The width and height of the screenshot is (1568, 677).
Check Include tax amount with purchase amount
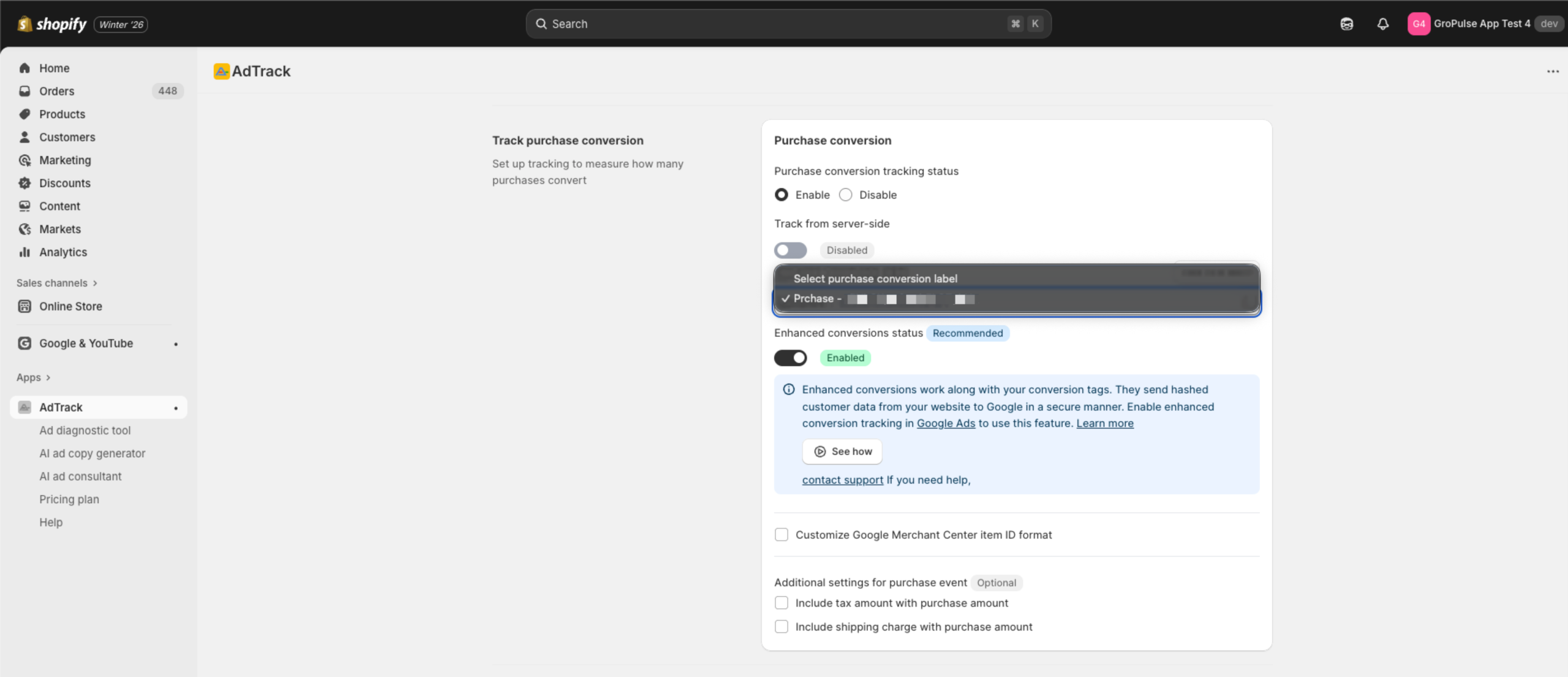pyautogui.click(x=782, y=602)
